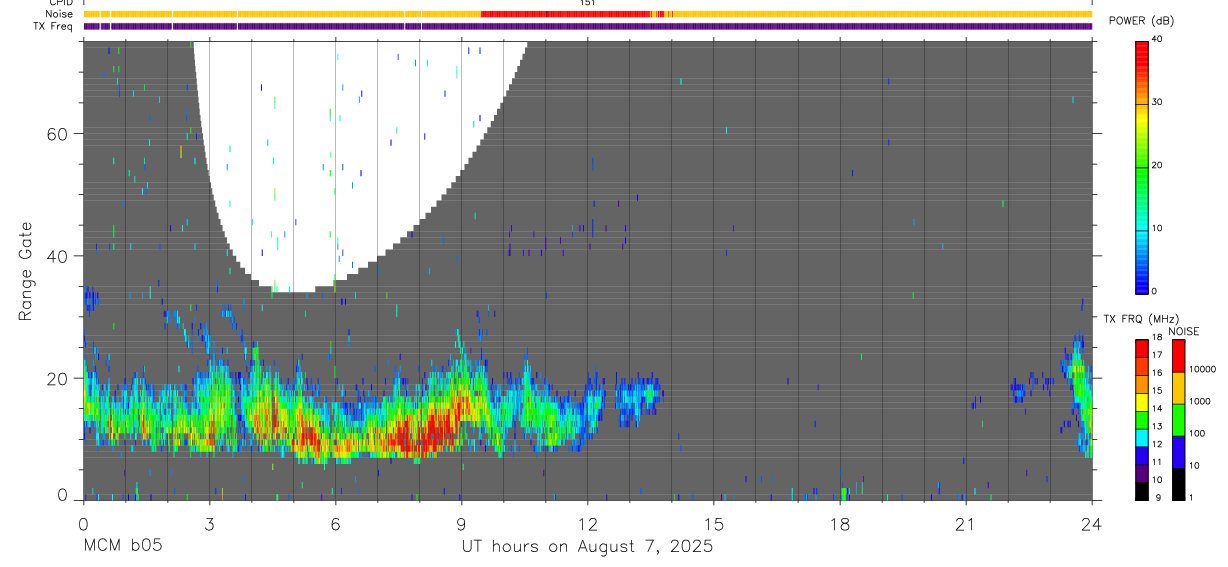Click the '1' label on the noise scale
This screenshot has height=567, width=1228.
point(1193,497)
